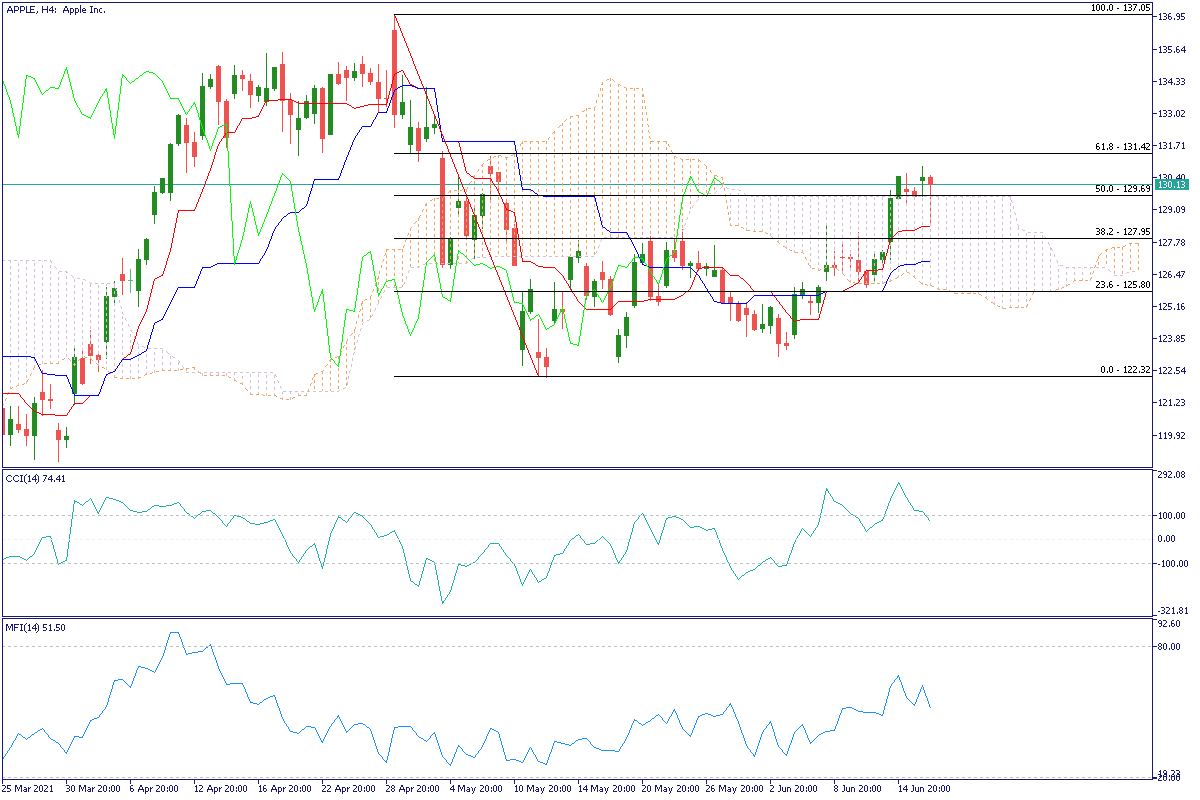The width and height of the screenshot is (1200, 800).
Task: Click the 25 Mar 2021 date on time axis
Action: [30, 788]
